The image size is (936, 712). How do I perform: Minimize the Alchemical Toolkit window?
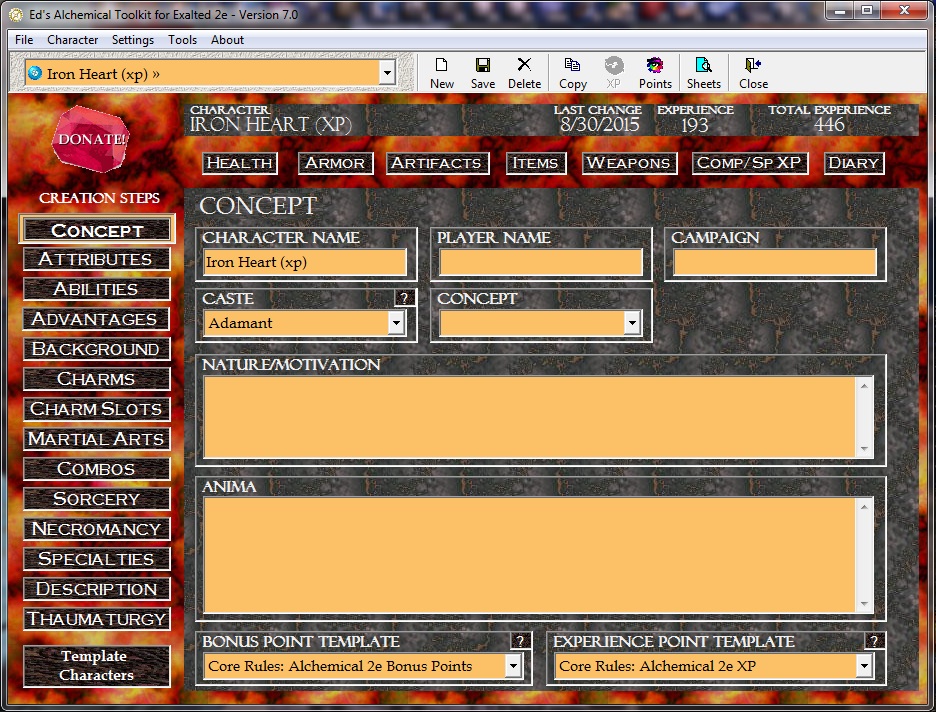[840, 11]
